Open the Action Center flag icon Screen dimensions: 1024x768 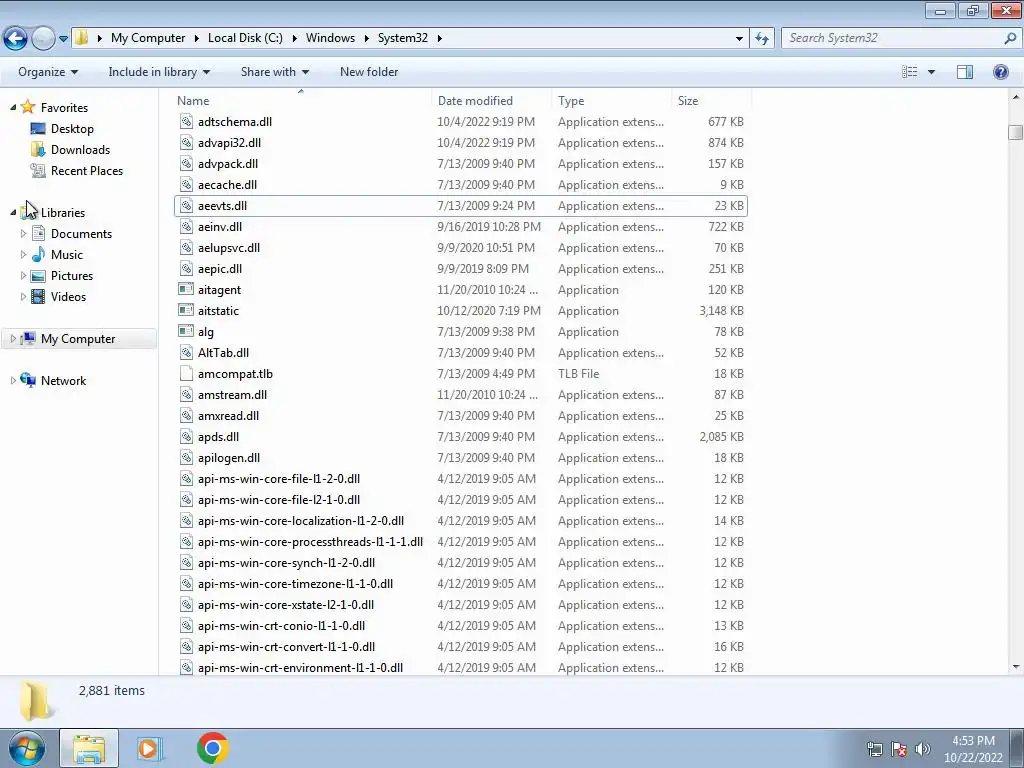[x=899, y=749]
